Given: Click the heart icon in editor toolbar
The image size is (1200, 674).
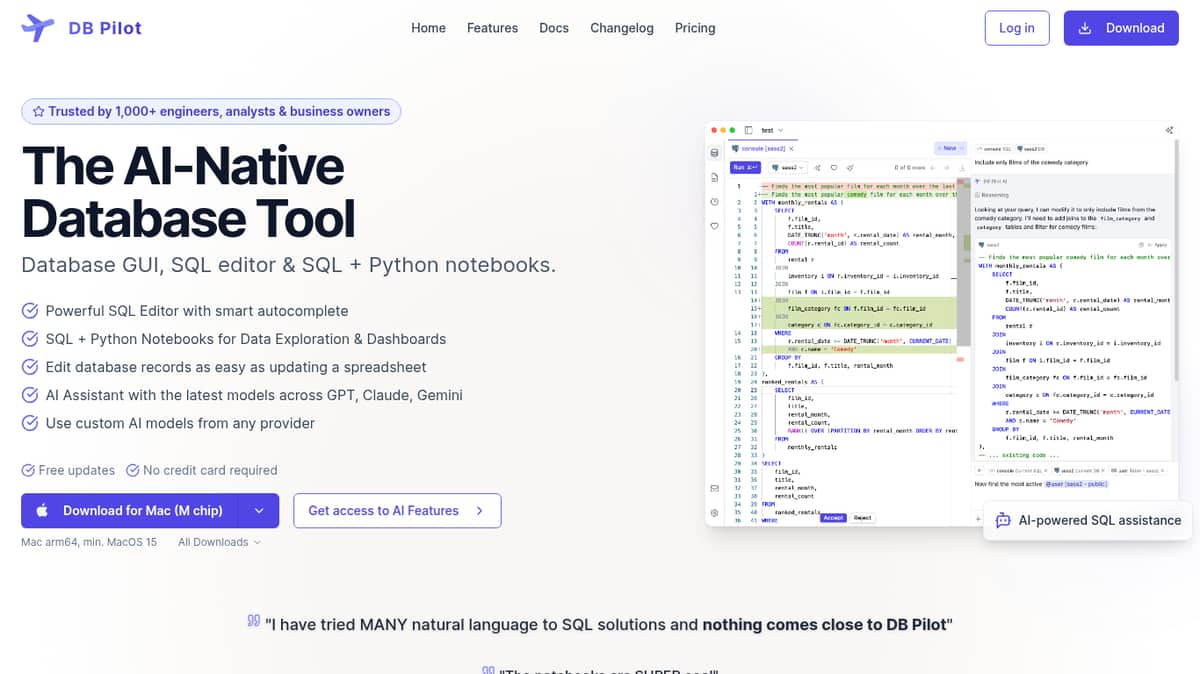Looking at the screenshot, I should 834,168.
